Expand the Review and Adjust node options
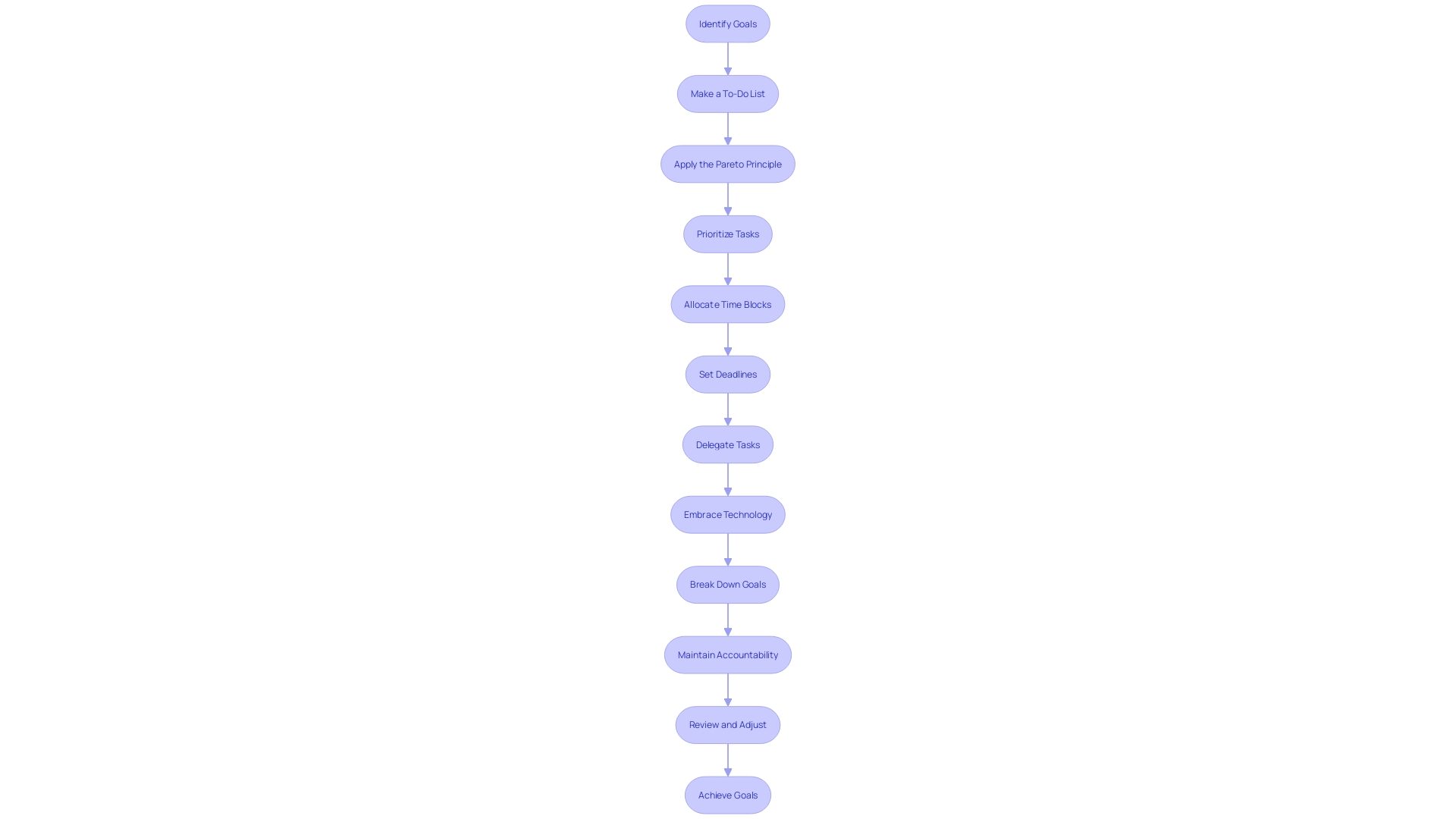Viewport: 1456px width, 819px height. pyautogui.click(x=727, y=724)
